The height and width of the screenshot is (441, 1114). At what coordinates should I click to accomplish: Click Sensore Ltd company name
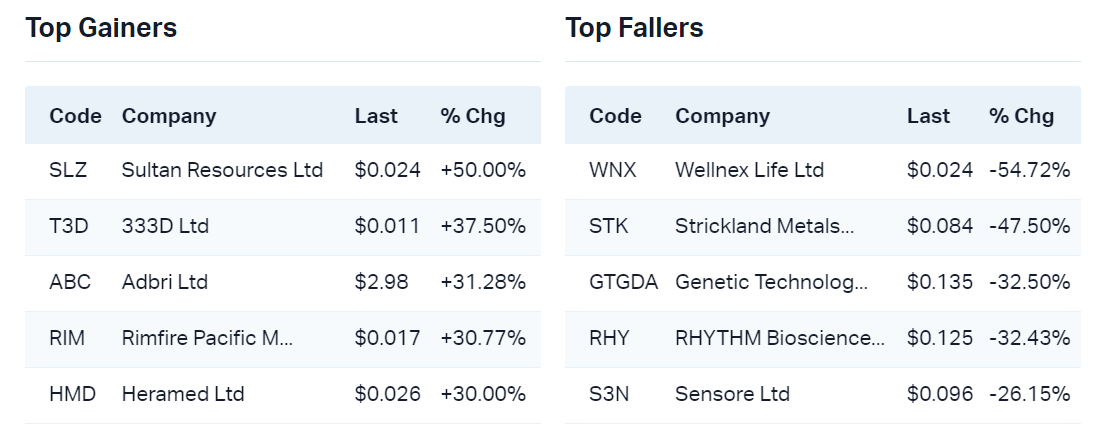coord(732,394)
